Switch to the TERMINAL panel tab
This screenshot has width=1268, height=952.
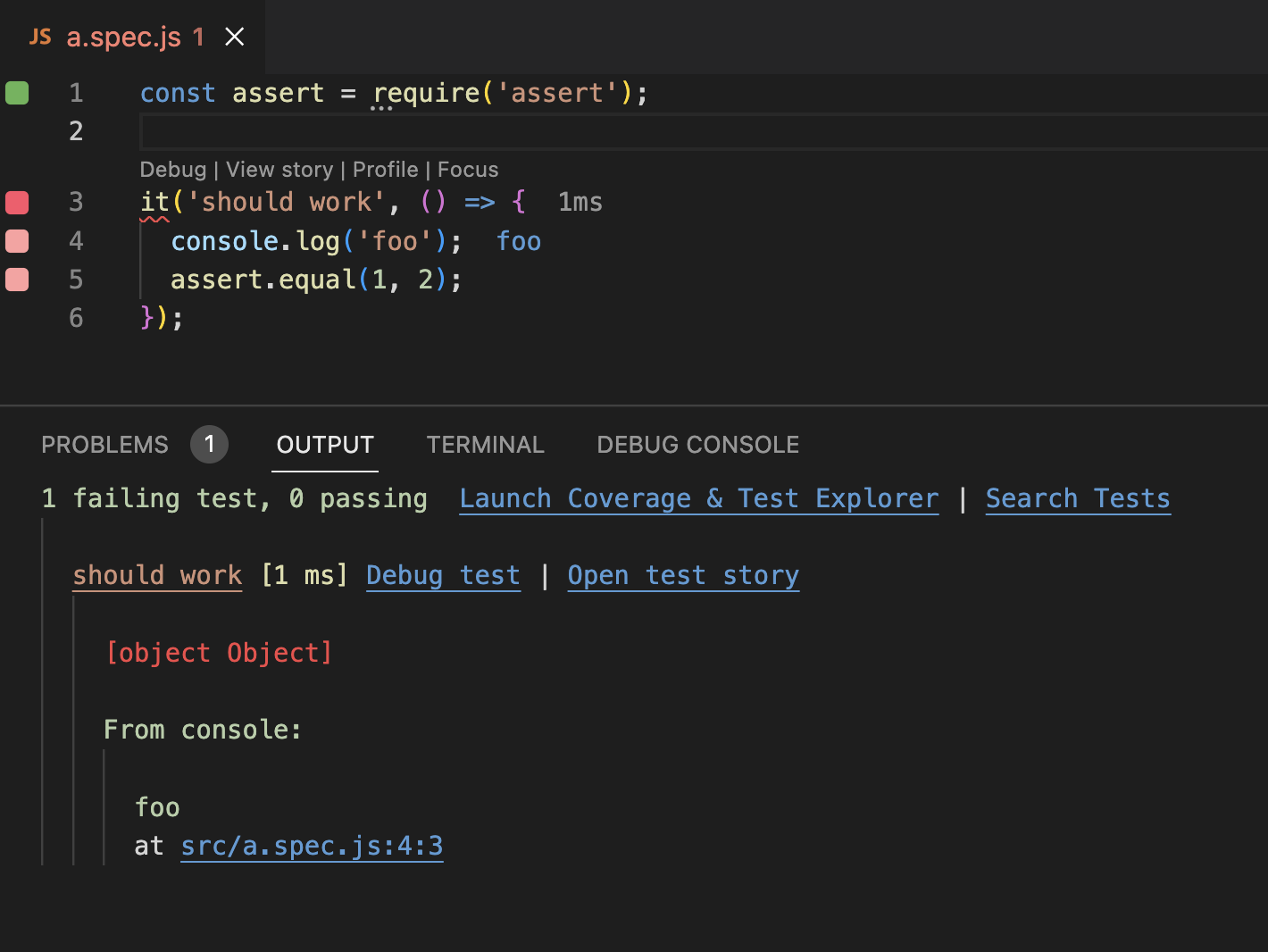[485, 444]
